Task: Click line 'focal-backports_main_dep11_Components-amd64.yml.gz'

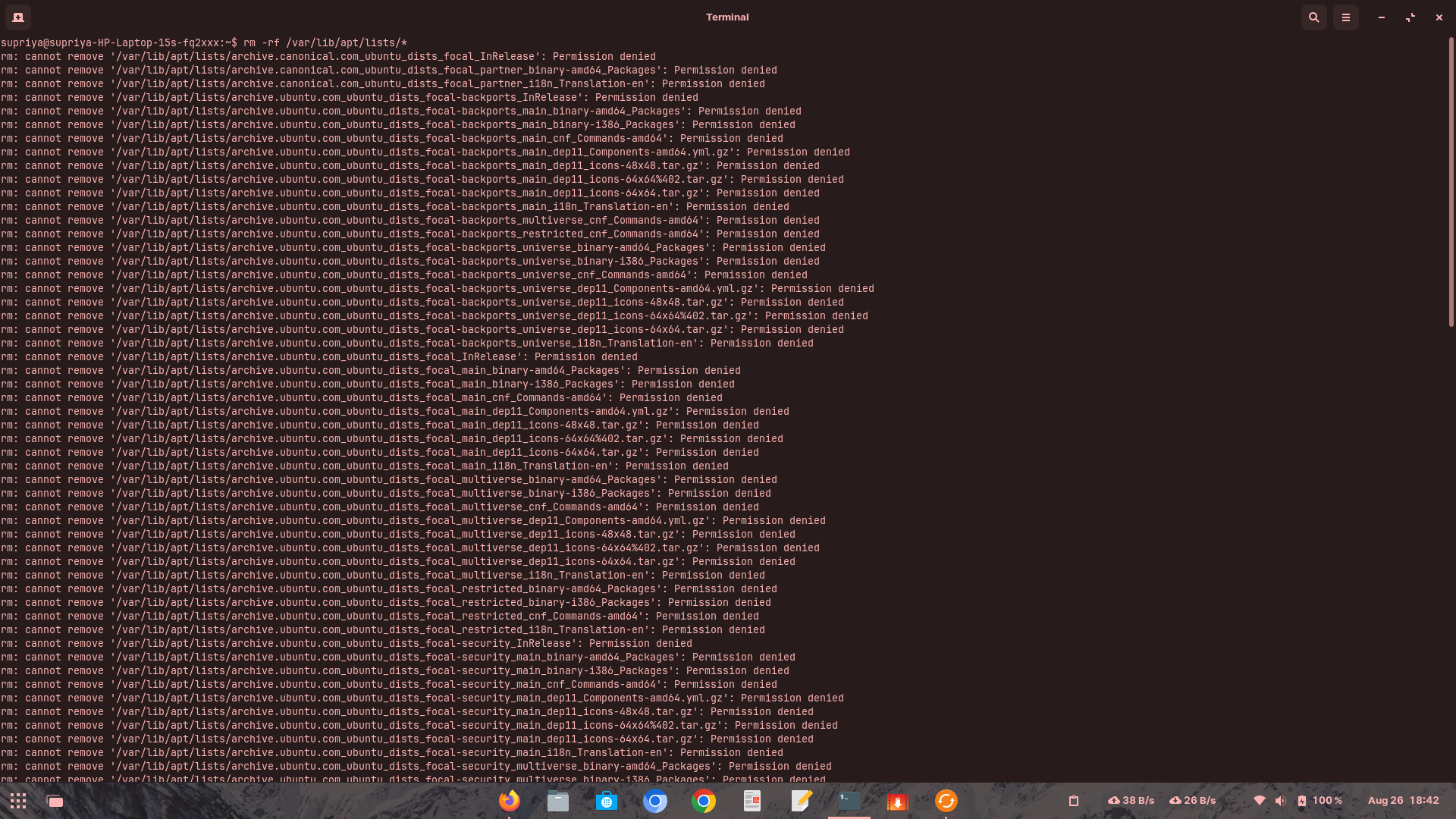Action: pos(425,152)
